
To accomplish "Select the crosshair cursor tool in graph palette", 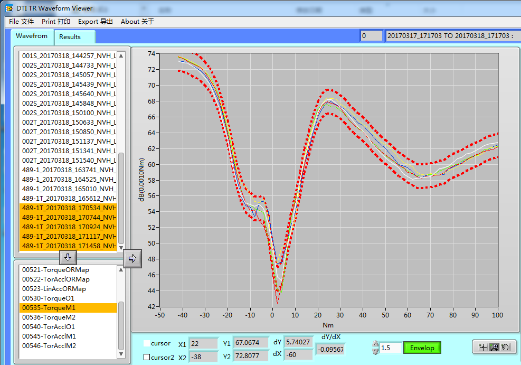I will click(x=483, y=347).
